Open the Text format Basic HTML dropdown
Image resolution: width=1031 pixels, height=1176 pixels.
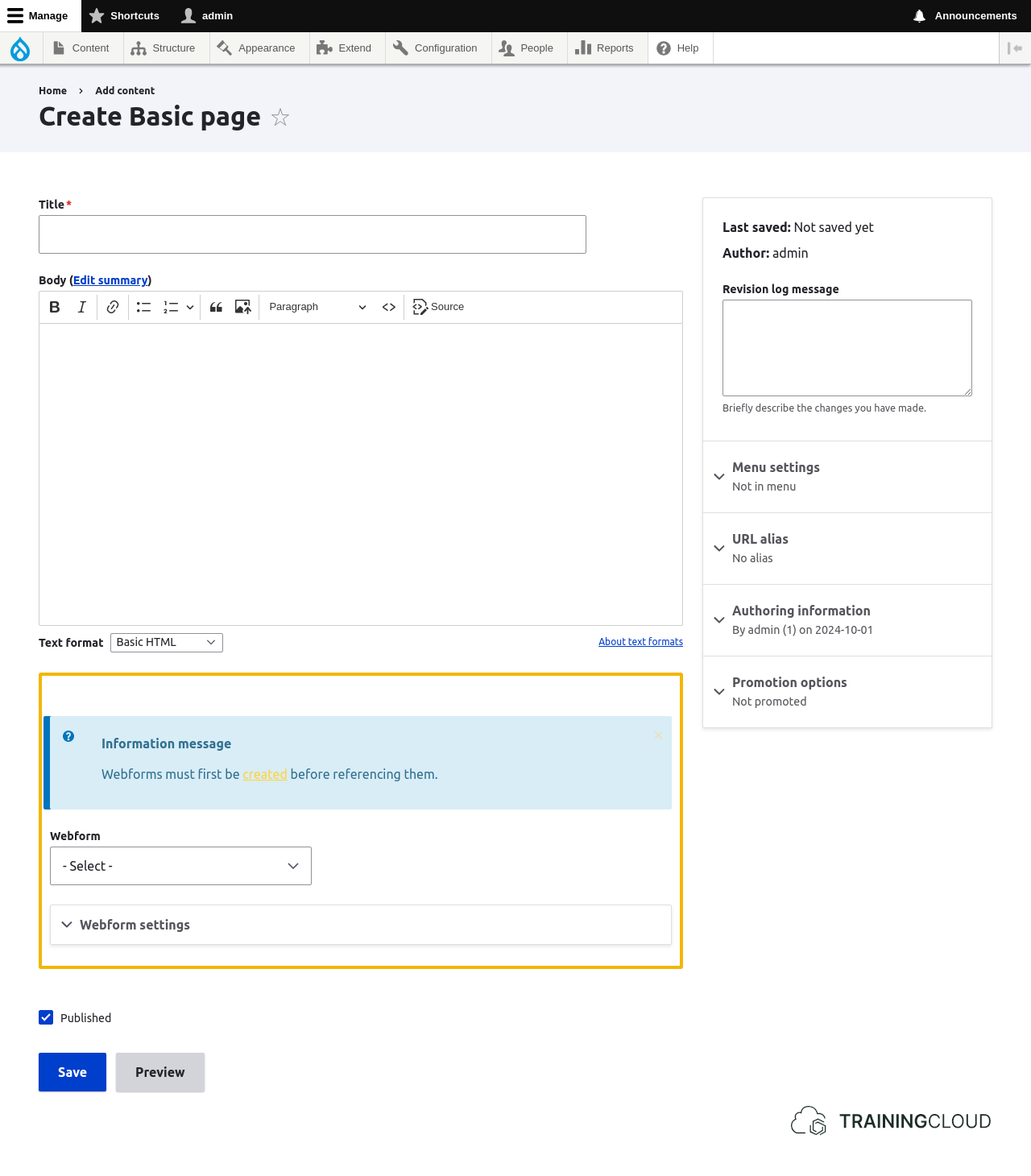click(167, 643)
